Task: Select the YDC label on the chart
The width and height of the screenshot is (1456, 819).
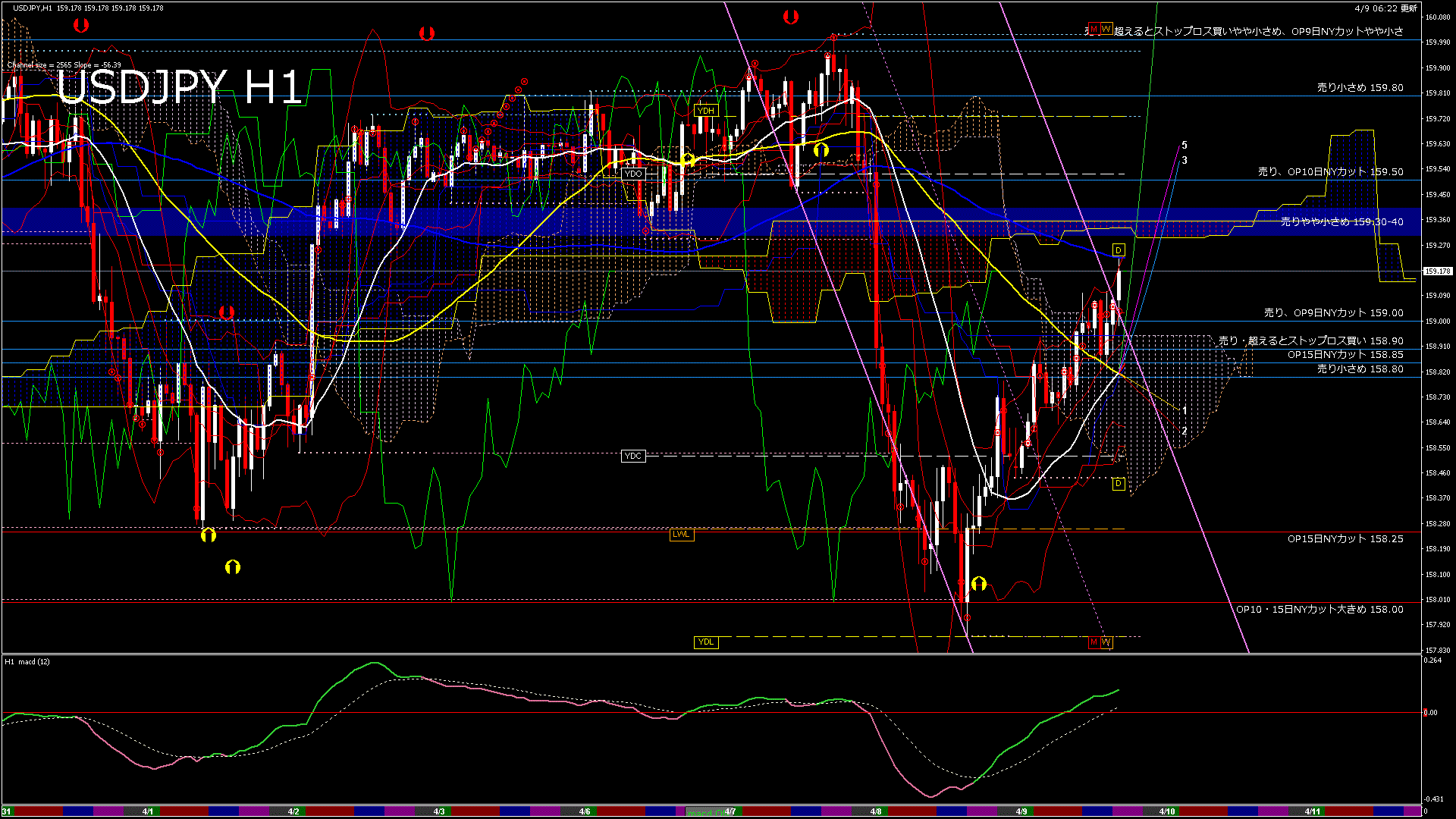Action: pyautogui.click(x=633, y=456)
